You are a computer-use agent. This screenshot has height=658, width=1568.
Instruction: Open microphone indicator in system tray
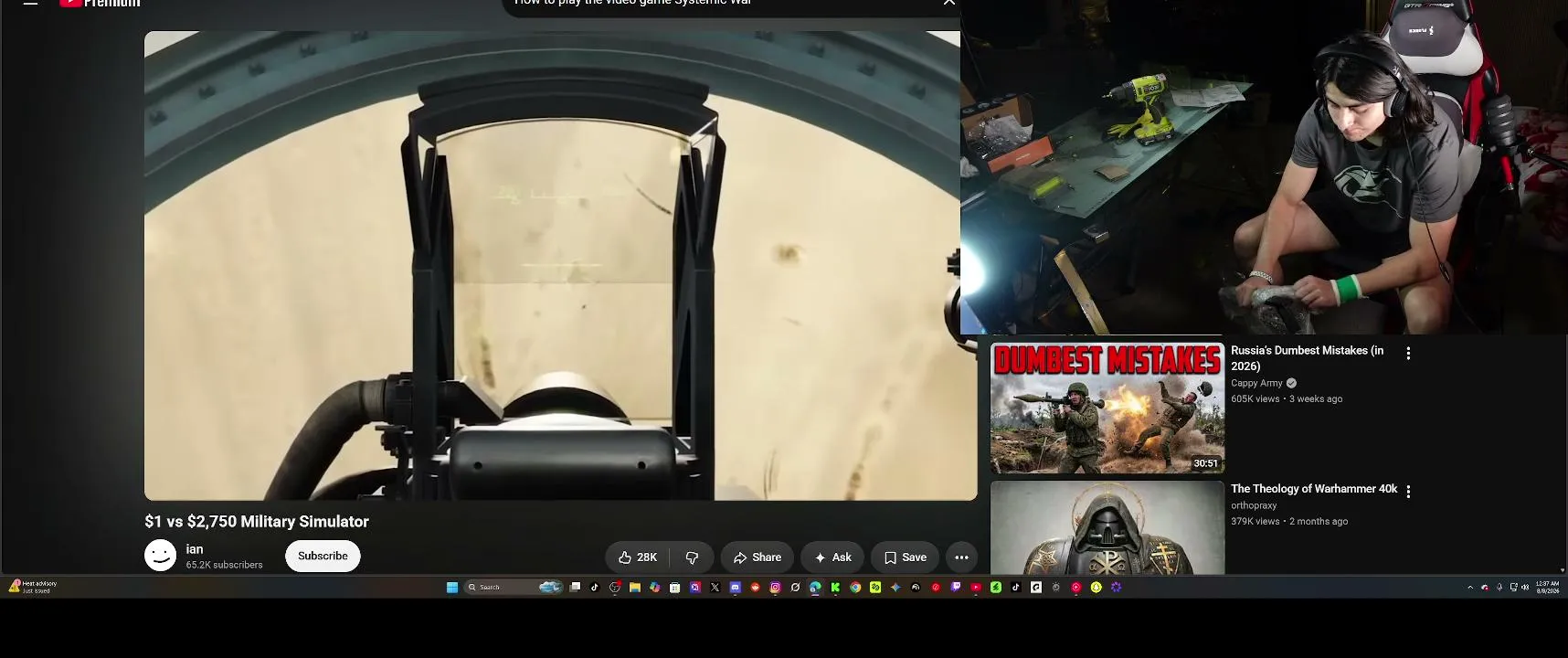[1499, 588]
